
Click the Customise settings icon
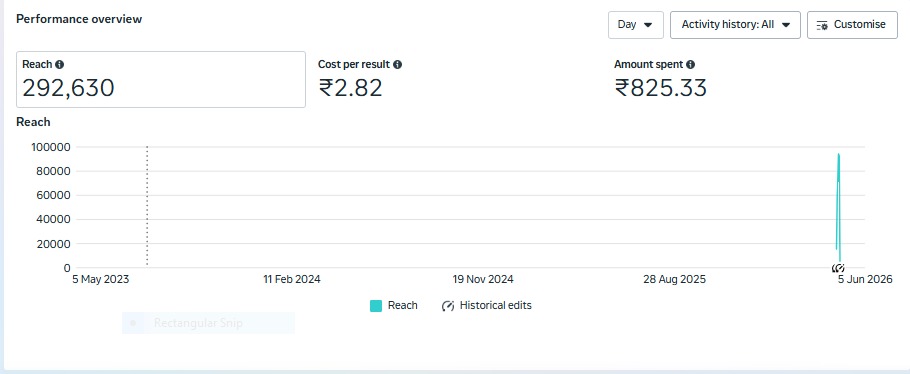[x=822, y=25]
